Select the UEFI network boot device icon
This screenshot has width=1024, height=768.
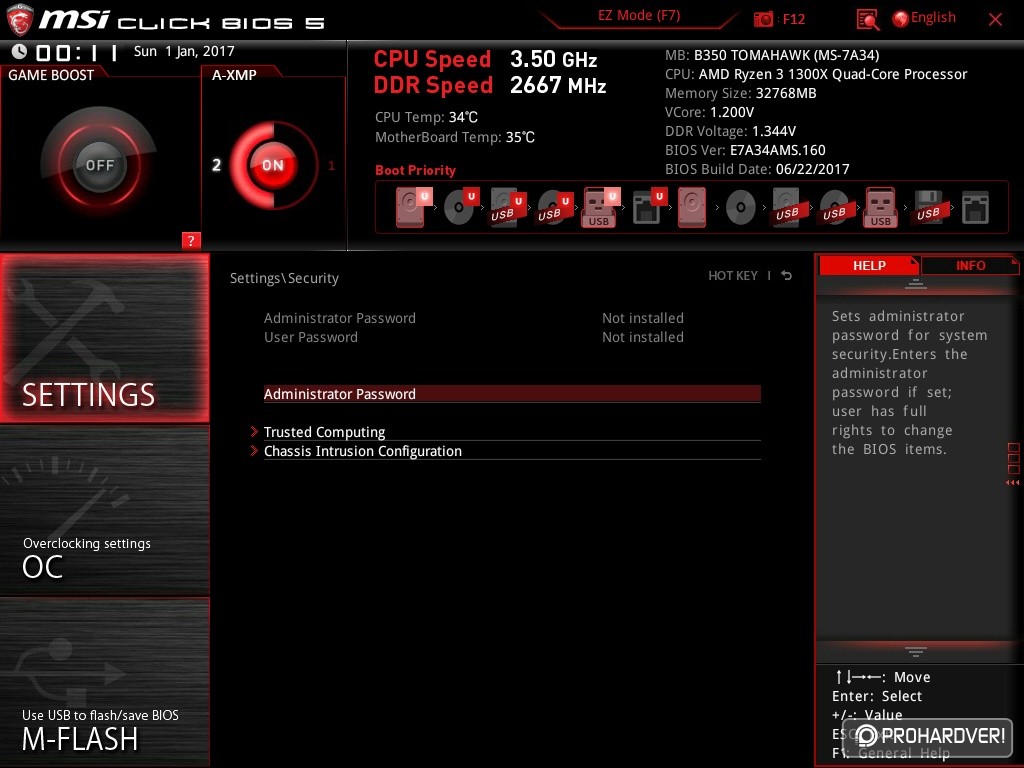point(649,207)
